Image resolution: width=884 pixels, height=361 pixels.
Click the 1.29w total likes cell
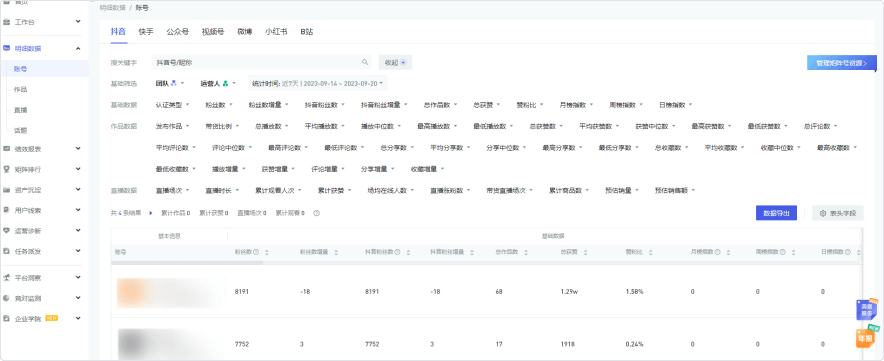tap(568, 292)
